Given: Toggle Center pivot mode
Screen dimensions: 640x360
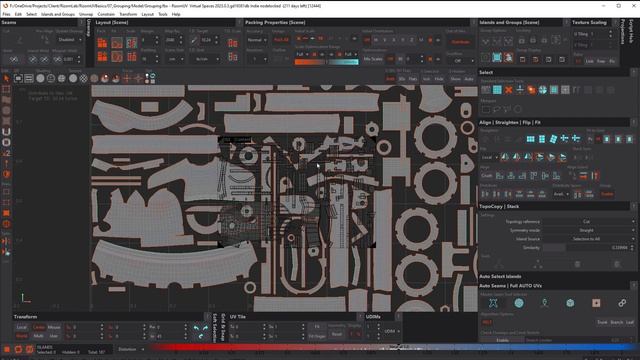Looking at the screenshot, I should click(x=39, y=327).
